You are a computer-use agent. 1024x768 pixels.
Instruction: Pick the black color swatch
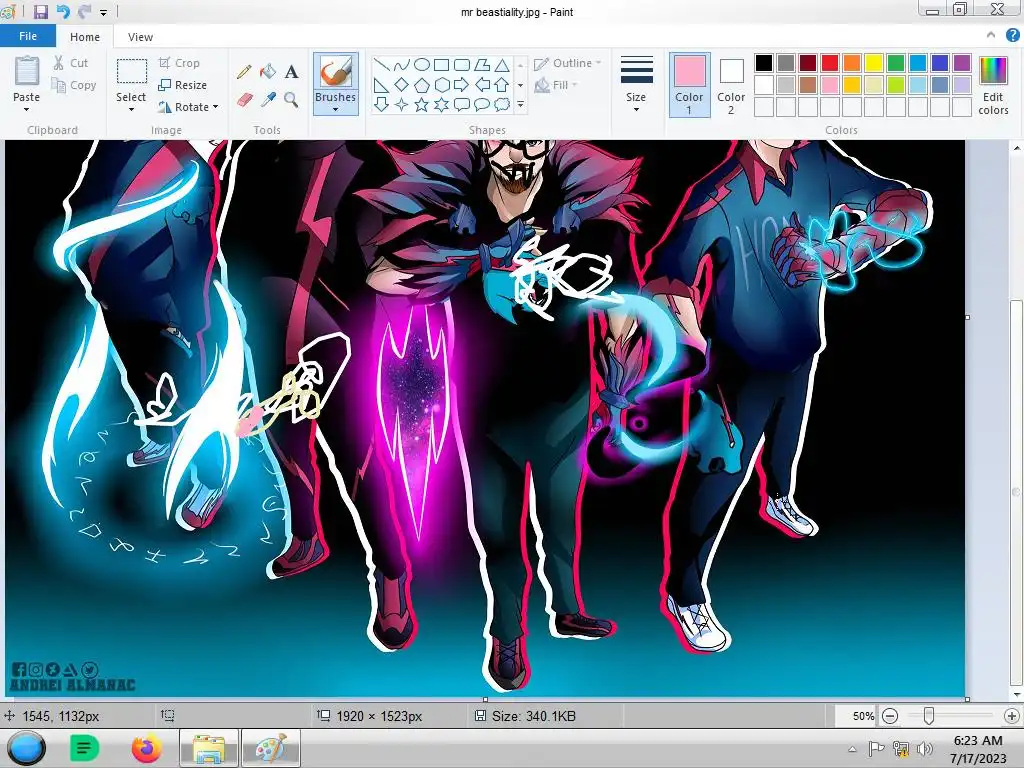[x=764, y=63]
